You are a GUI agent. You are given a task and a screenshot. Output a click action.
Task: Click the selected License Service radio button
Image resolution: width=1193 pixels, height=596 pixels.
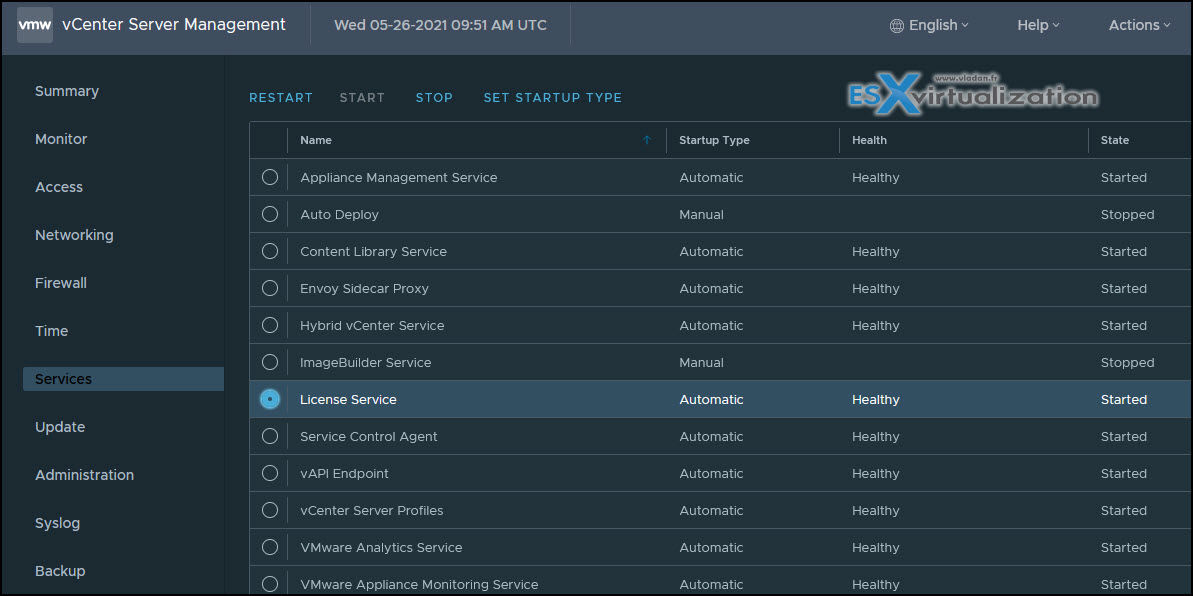(x=270, y=399)
